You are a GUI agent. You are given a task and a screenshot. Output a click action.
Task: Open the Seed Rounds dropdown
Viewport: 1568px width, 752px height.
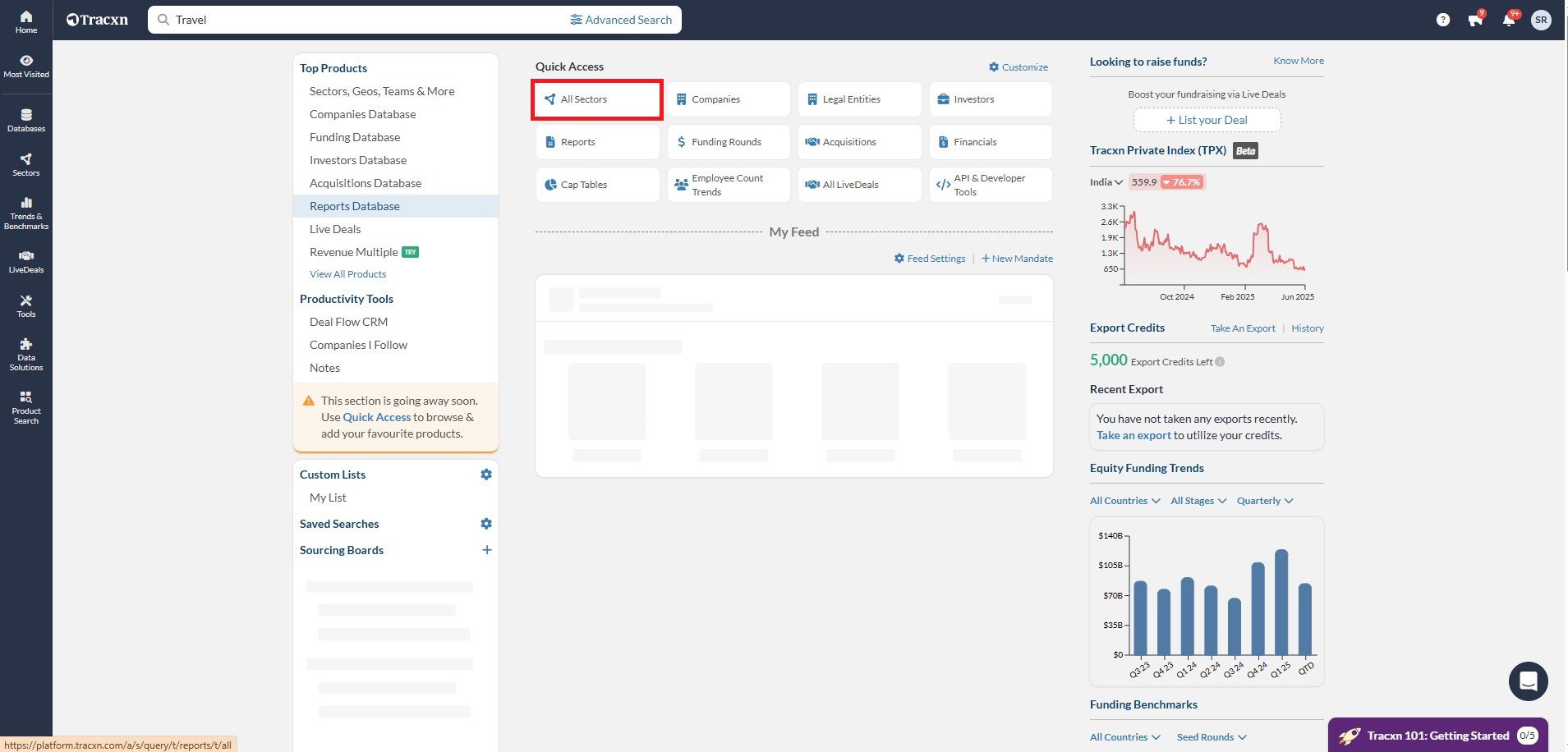click(1211, 737)
